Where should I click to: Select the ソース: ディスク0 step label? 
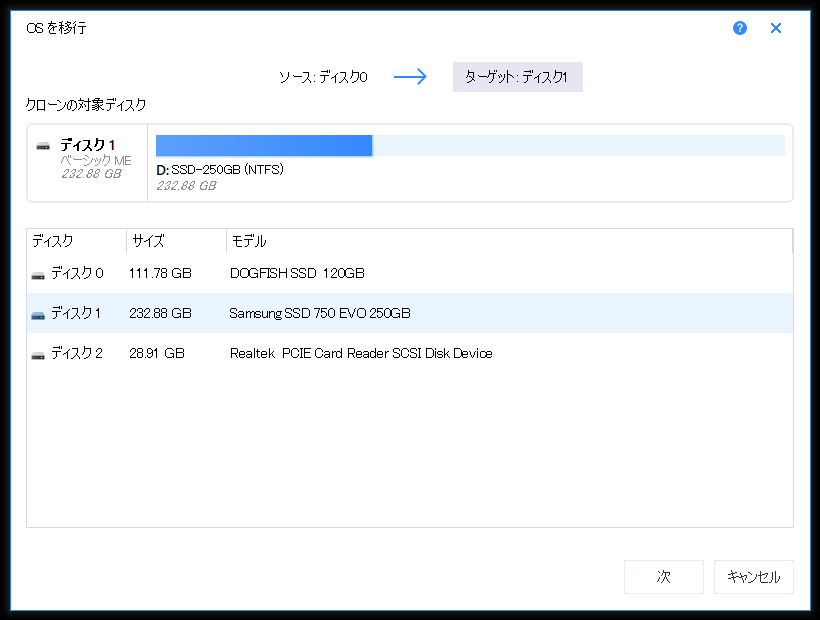323,77
